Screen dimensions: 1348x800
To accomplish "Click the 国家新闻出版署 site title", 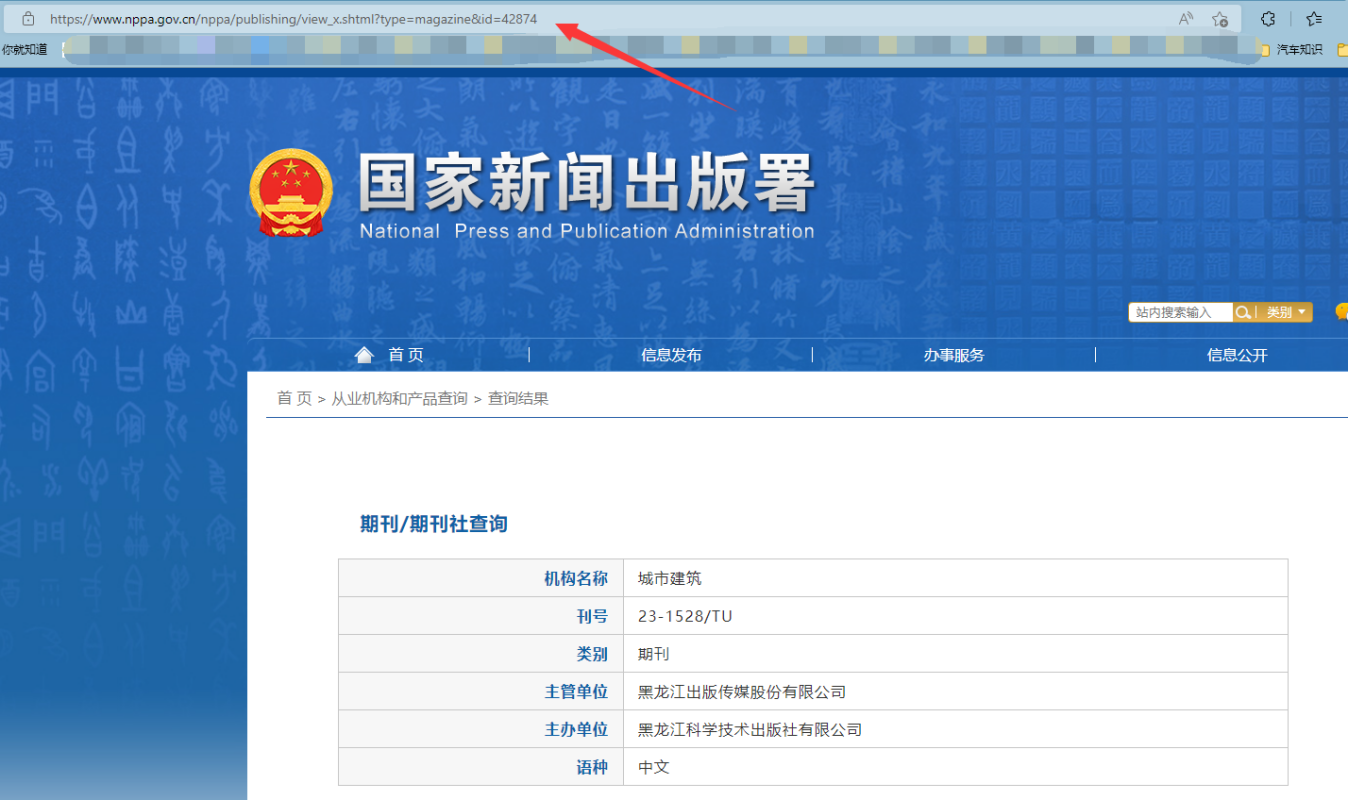I will coord(587,183).
